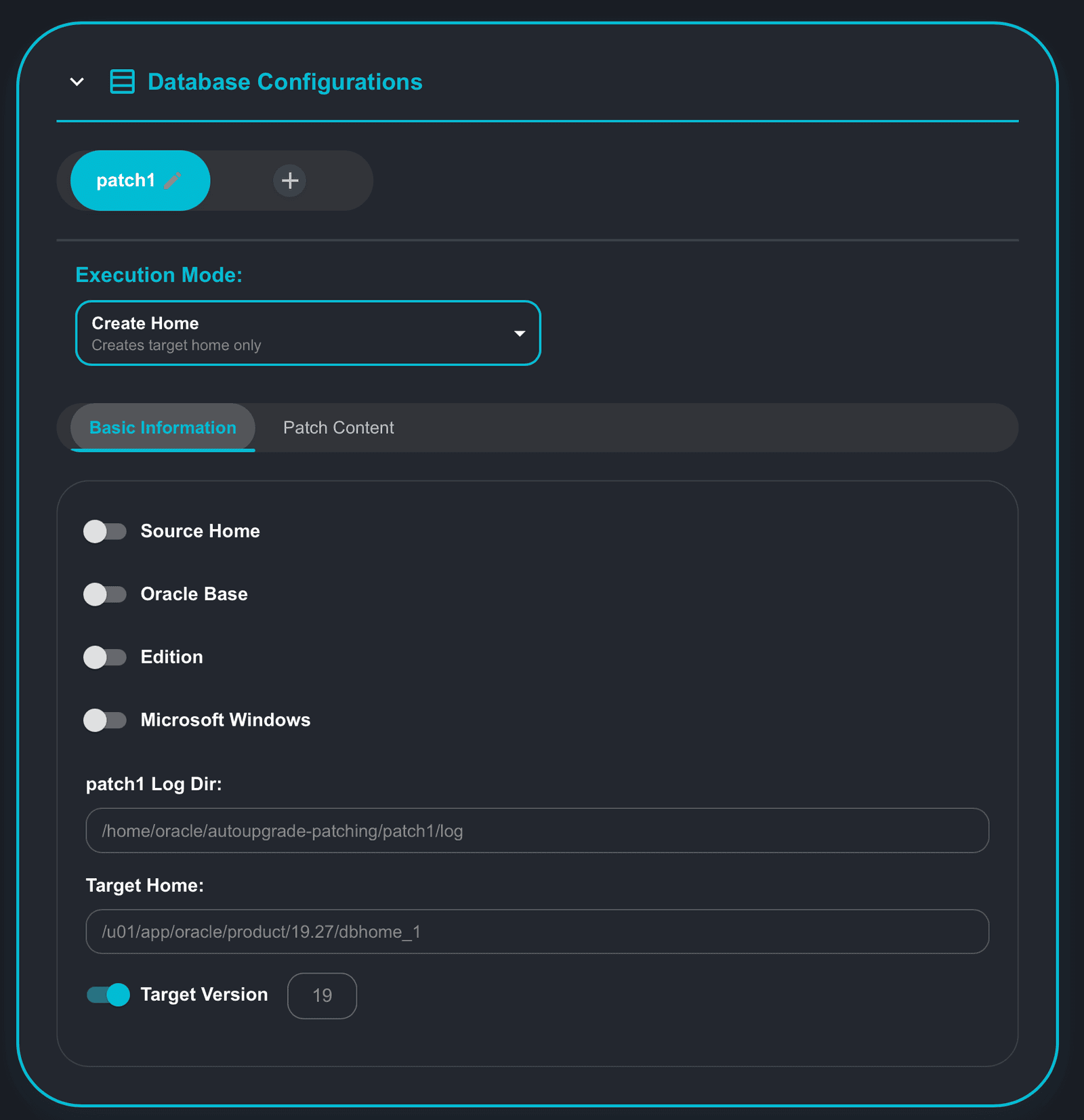Click the pencil edit icon on patch1
This screenshot has width=1084, height=1120.
point(173,180)
